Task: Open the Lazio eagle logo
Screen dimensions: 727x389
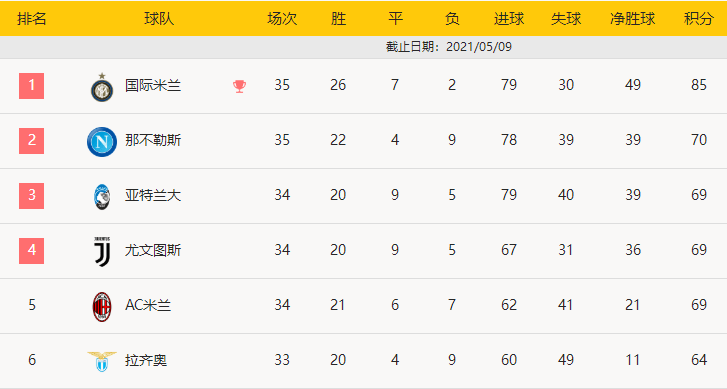Action: 102,361
